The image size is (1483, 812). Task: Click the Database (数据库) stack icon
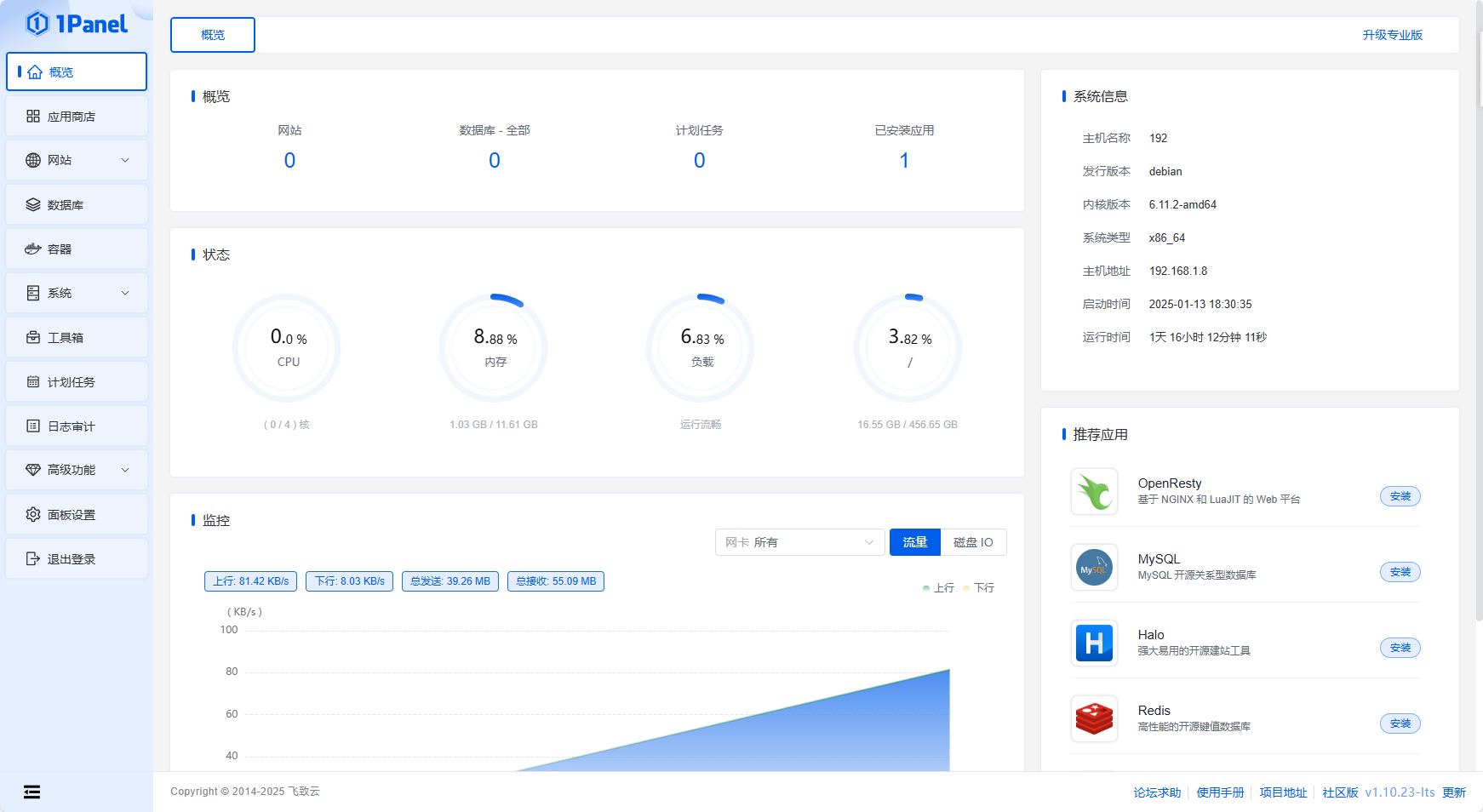33,205
